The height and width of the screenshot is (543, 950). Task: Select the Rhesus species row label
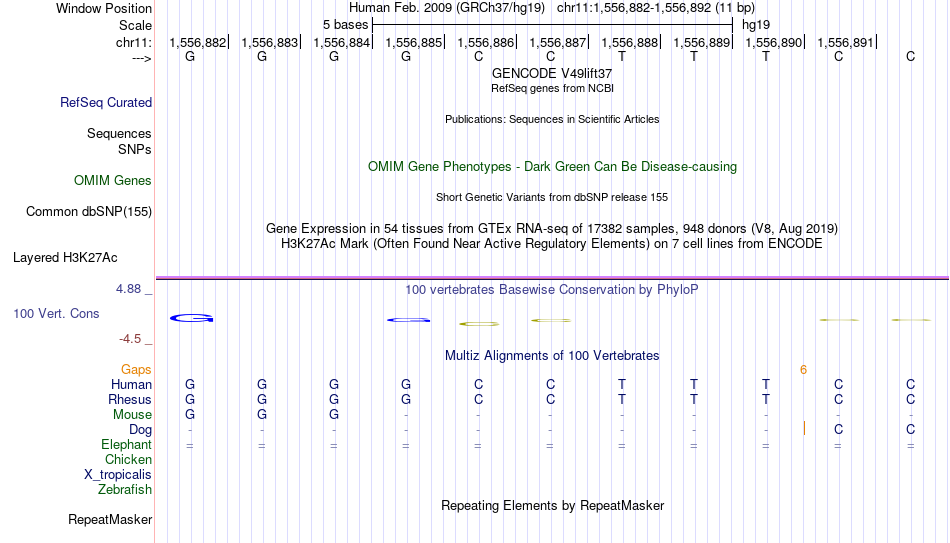[x=130, y=399]
